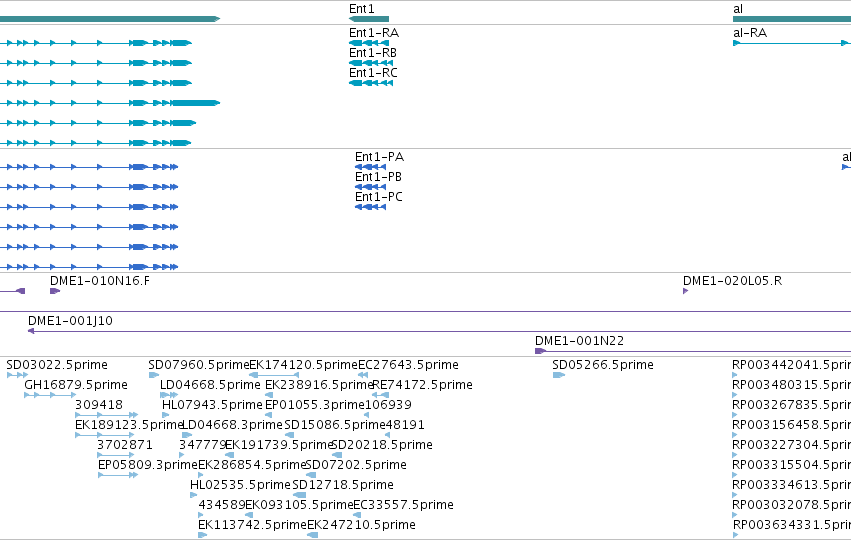The image size is (851, 540).
Task: Select the al-RA transcript line glyph
Action: pos(791,43)
